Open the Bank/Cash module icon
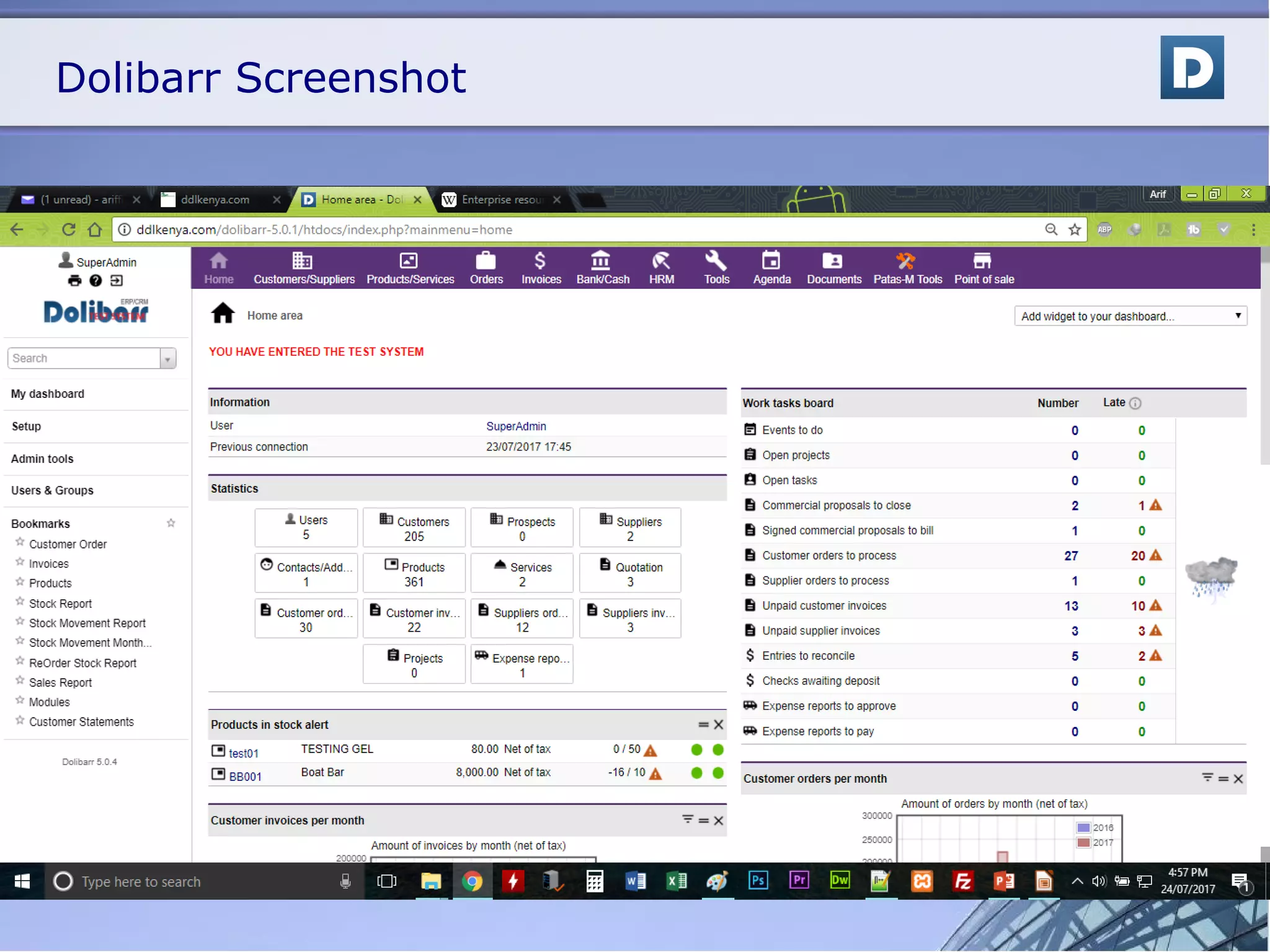 click(600, 261)
